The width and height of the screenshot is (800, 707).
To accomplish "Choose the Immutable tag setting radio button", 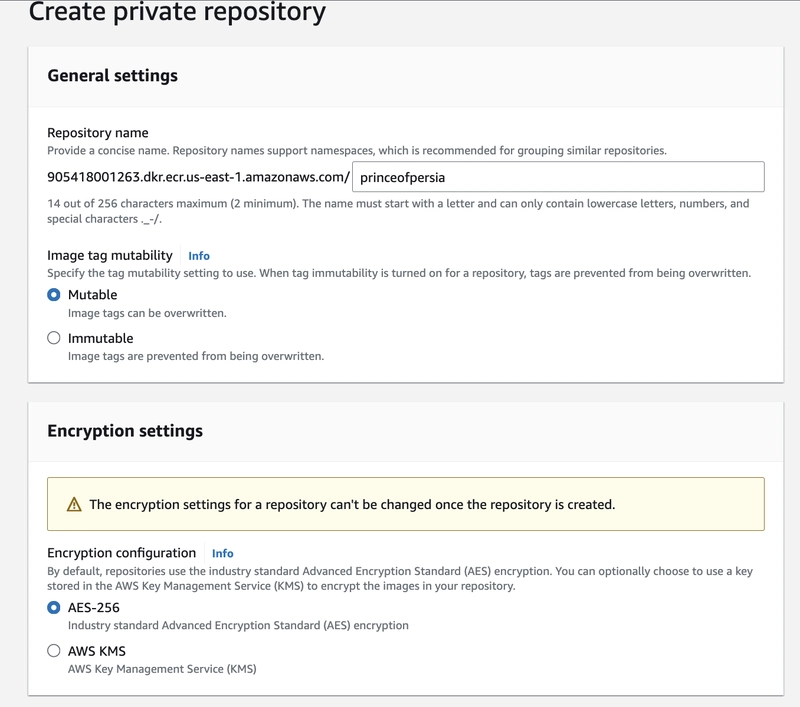I will click(54, 338).
